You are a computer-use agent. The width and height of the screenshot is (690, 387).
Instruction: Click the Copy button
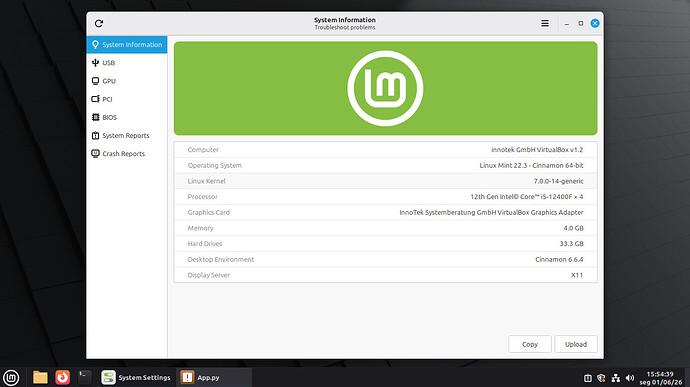(x=530, y=344)
